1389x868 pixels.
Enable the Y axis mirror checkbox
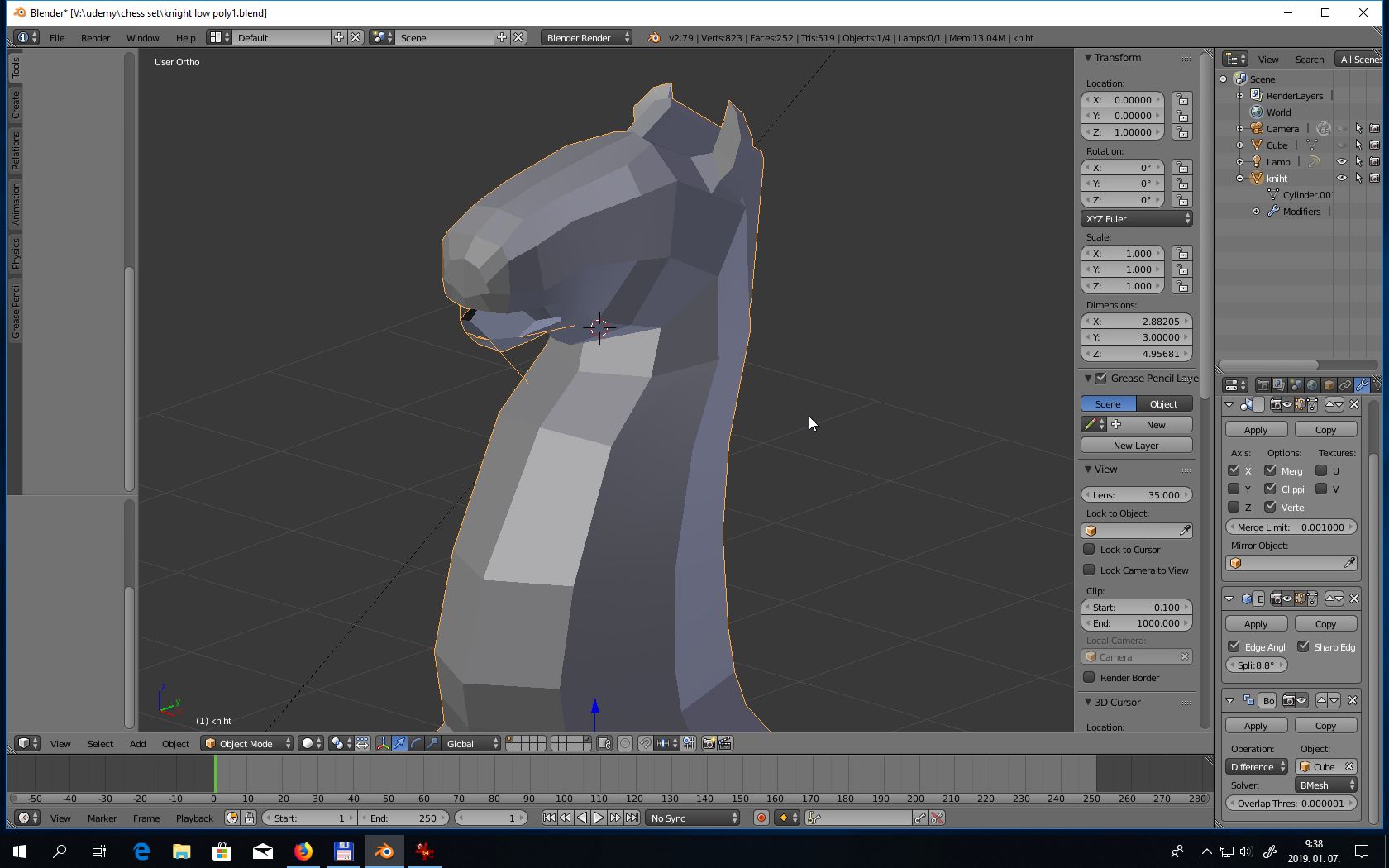click(x=1234, y=489)
